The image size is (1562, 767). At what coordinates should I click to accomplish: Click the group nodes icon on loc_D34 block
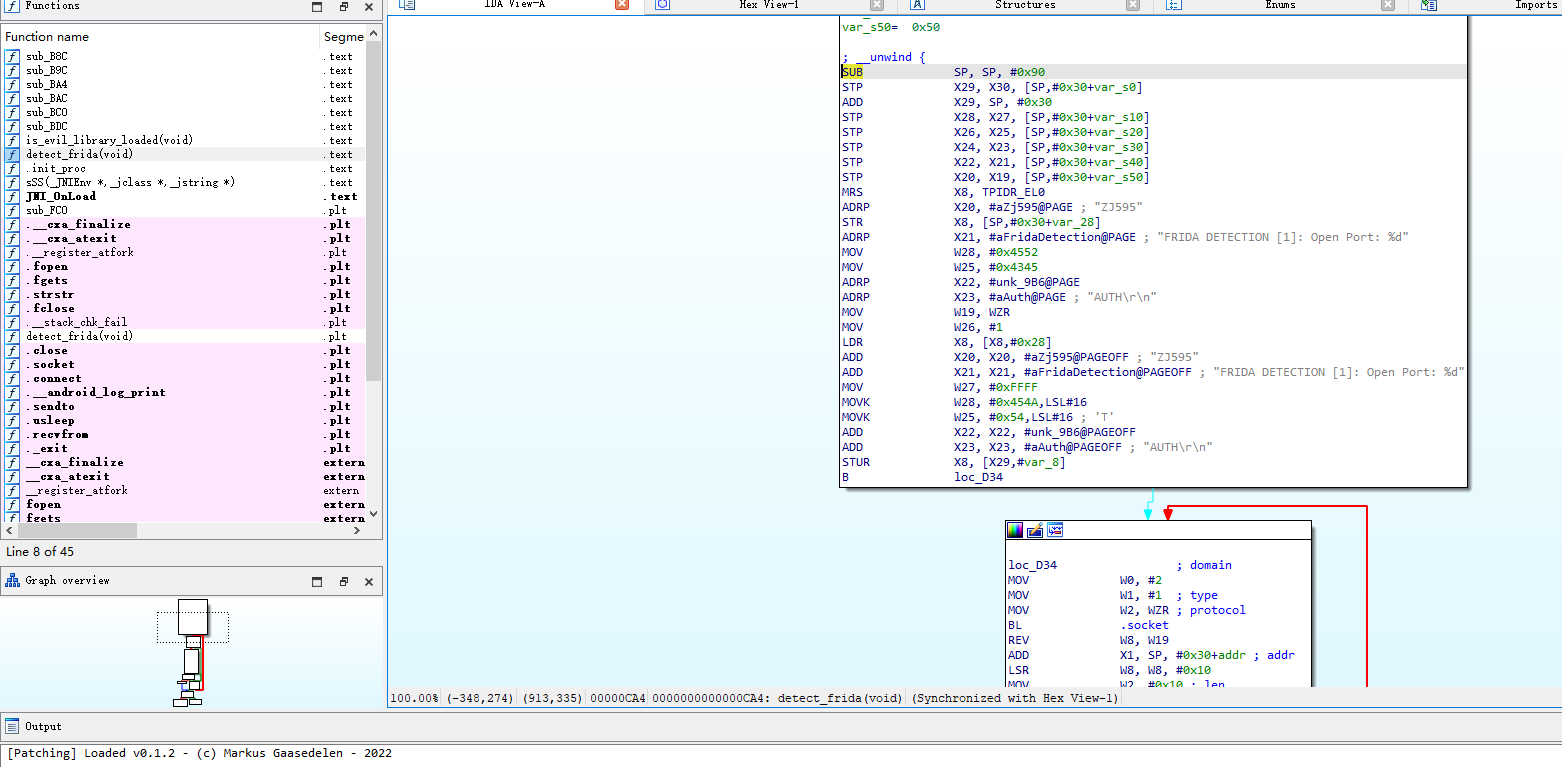click(1055, 530)
